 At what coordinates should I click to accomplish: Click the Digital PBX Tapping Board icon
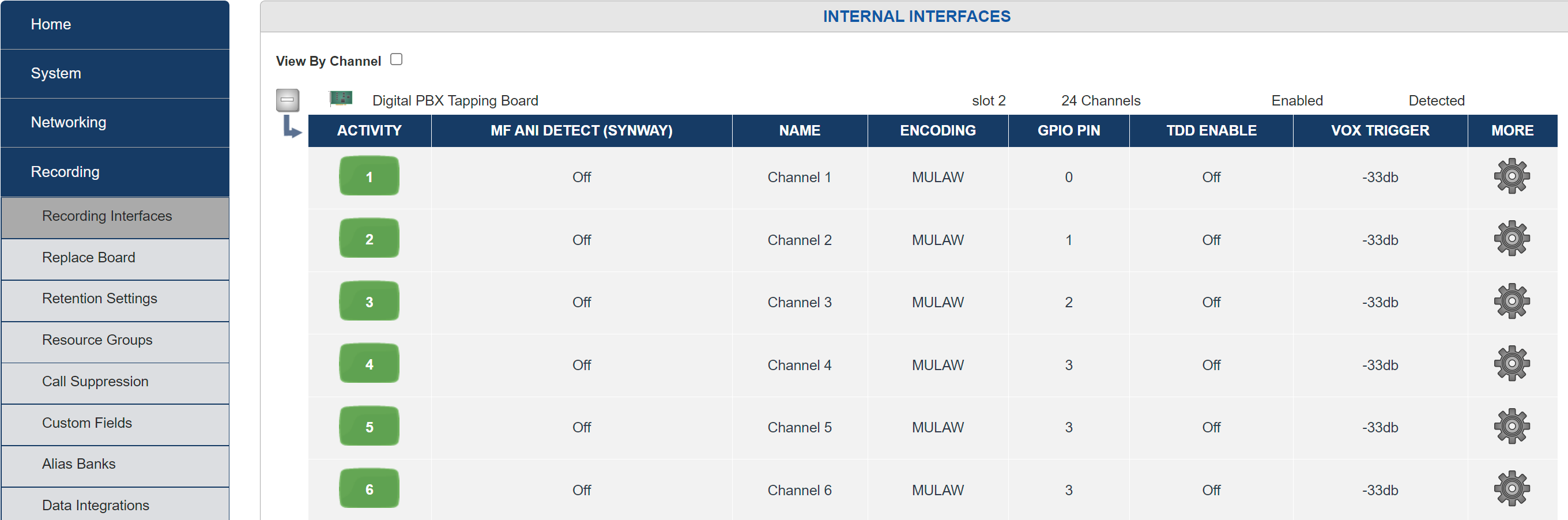tap(341, 99)
